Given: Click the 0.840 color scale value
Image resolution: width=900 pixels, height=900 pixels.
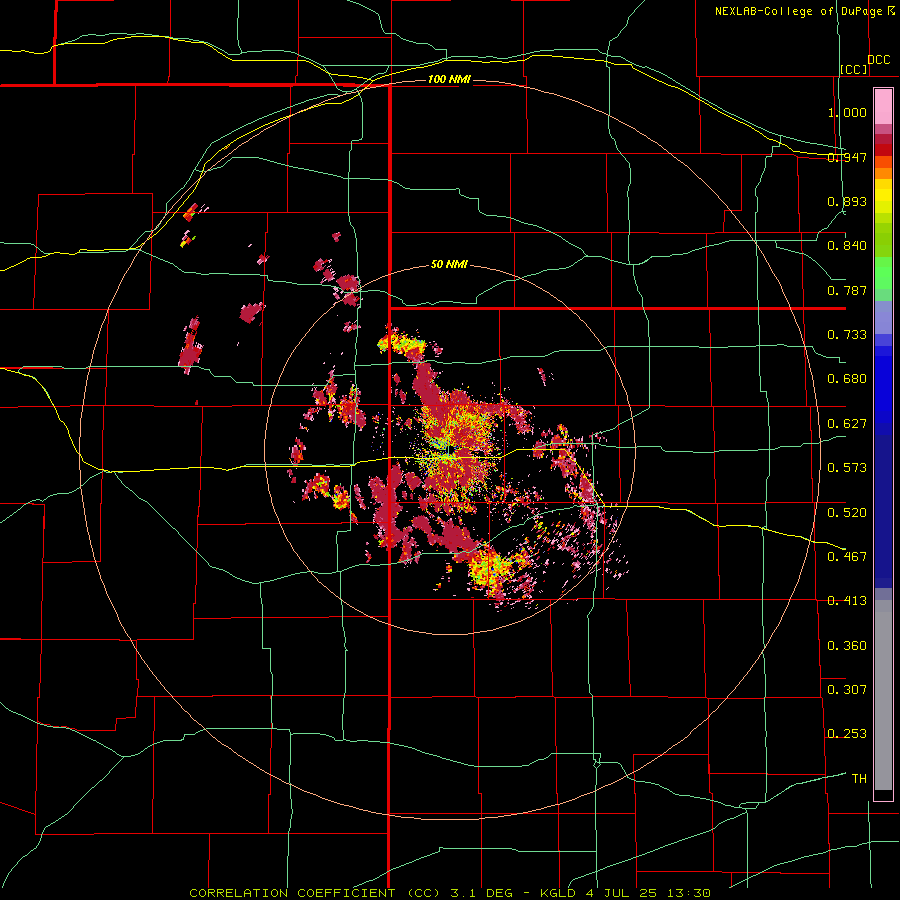Looking at the screenshot, I should tap(847, 246).
